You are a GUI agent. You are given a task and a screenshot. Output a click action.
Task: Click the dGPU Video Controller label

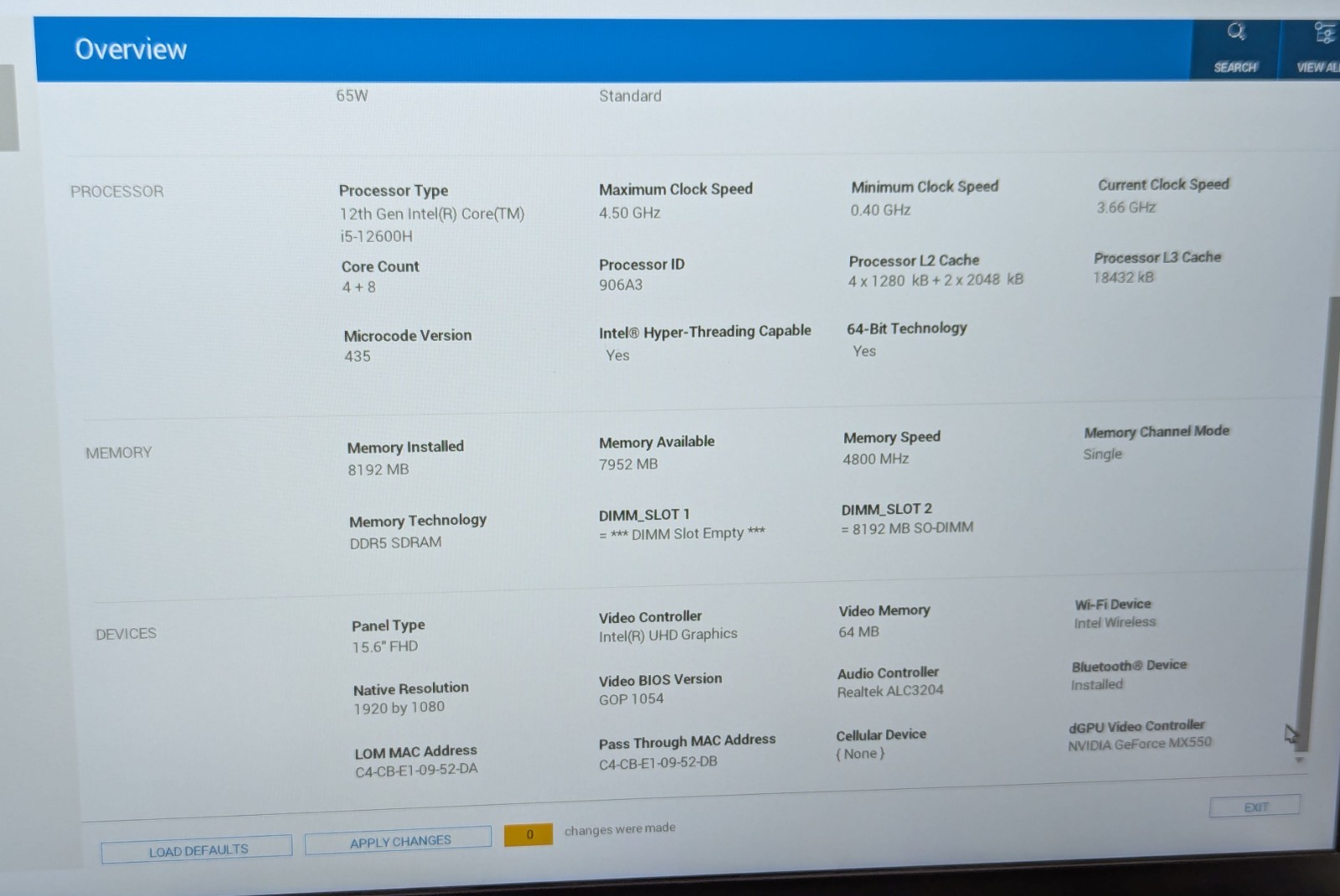click(1136, 726)
